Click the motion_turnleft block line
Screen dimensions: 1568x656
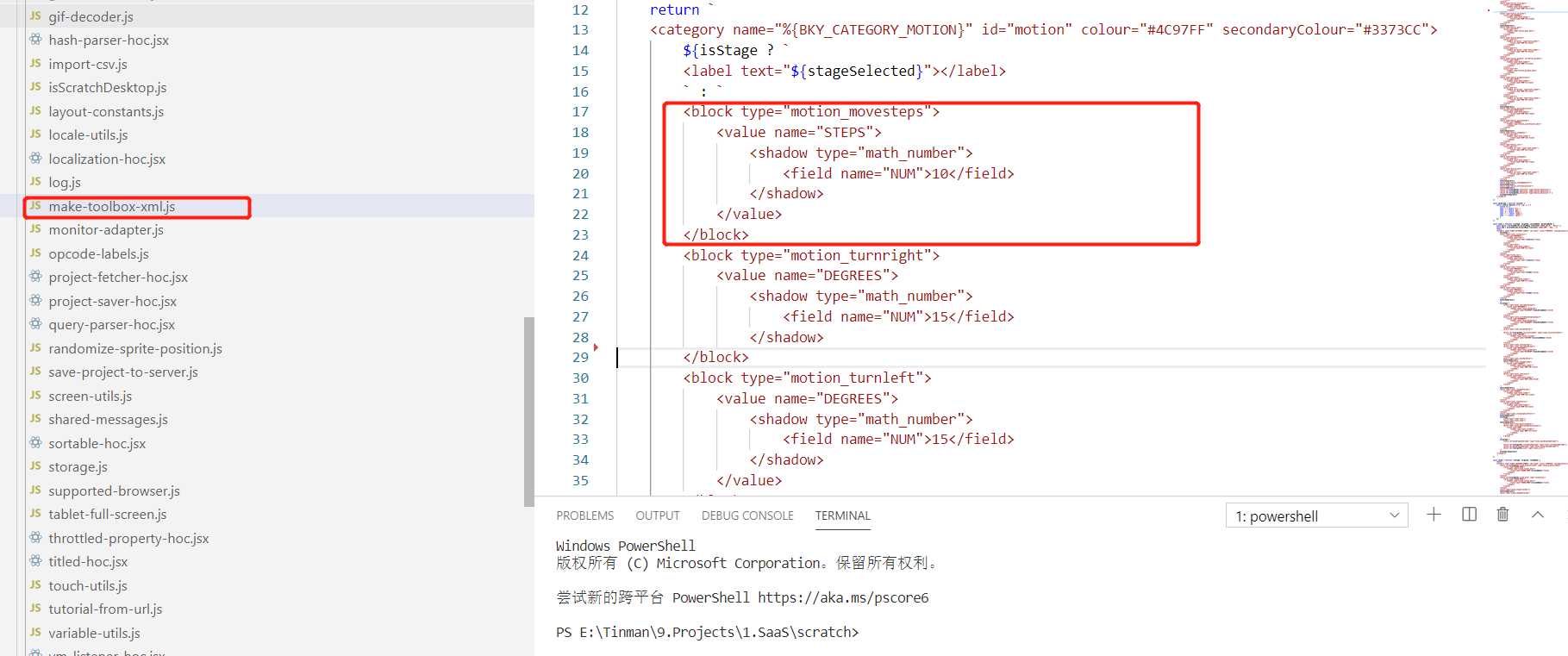coord(807,378)
